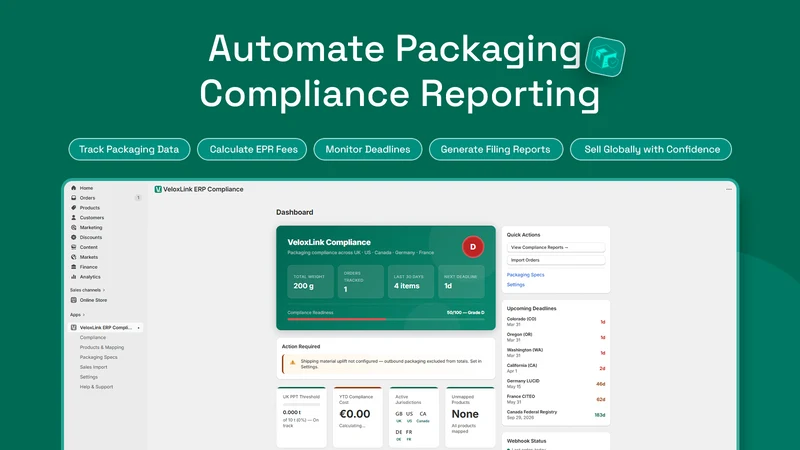Screen dimensions: 800x450
Task: Click the red grade D badge
Action: (473, 247)
